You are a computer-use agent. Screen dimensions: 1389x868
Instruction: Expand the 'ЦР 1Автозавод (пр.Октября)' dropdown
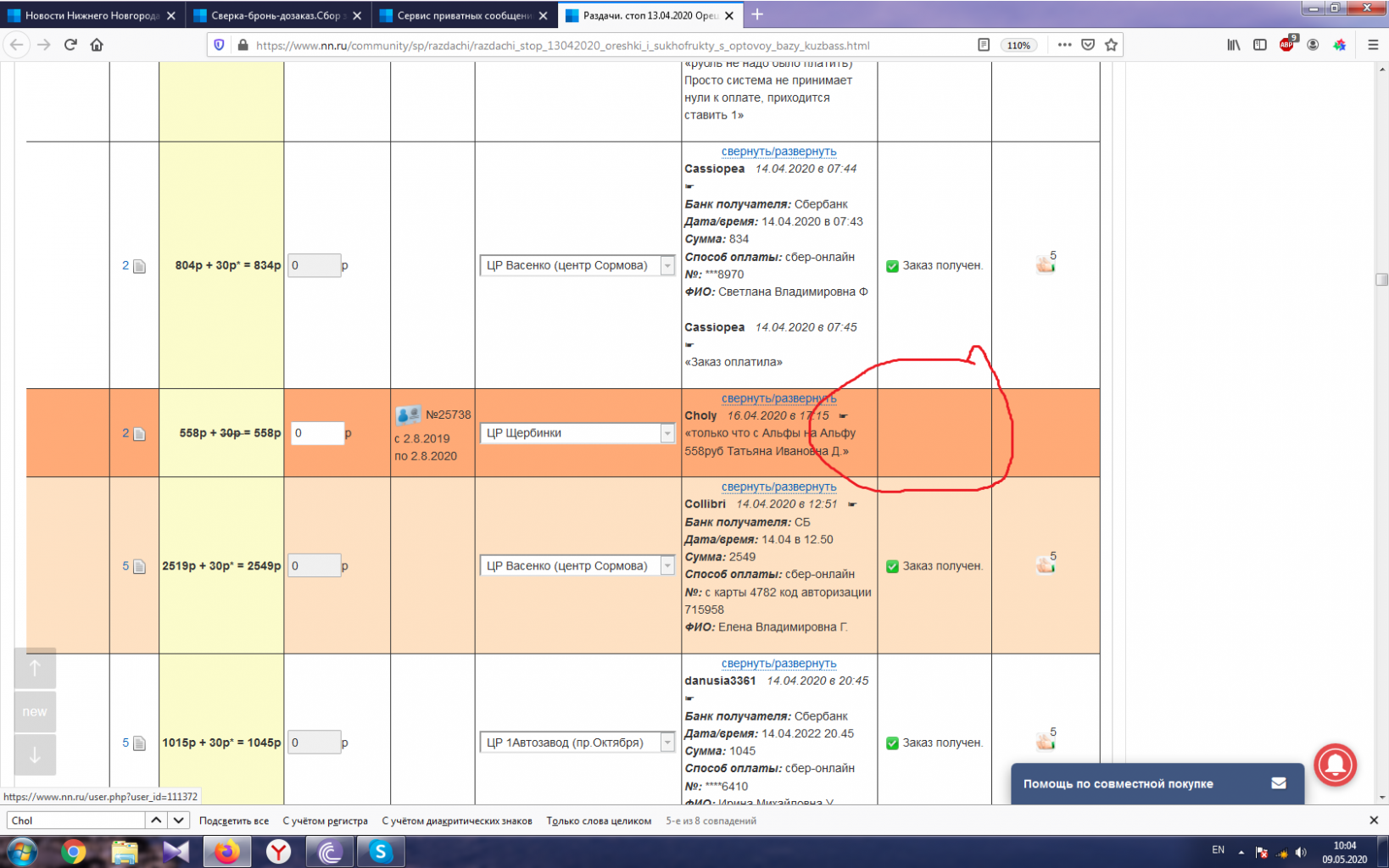pos(577,743)
